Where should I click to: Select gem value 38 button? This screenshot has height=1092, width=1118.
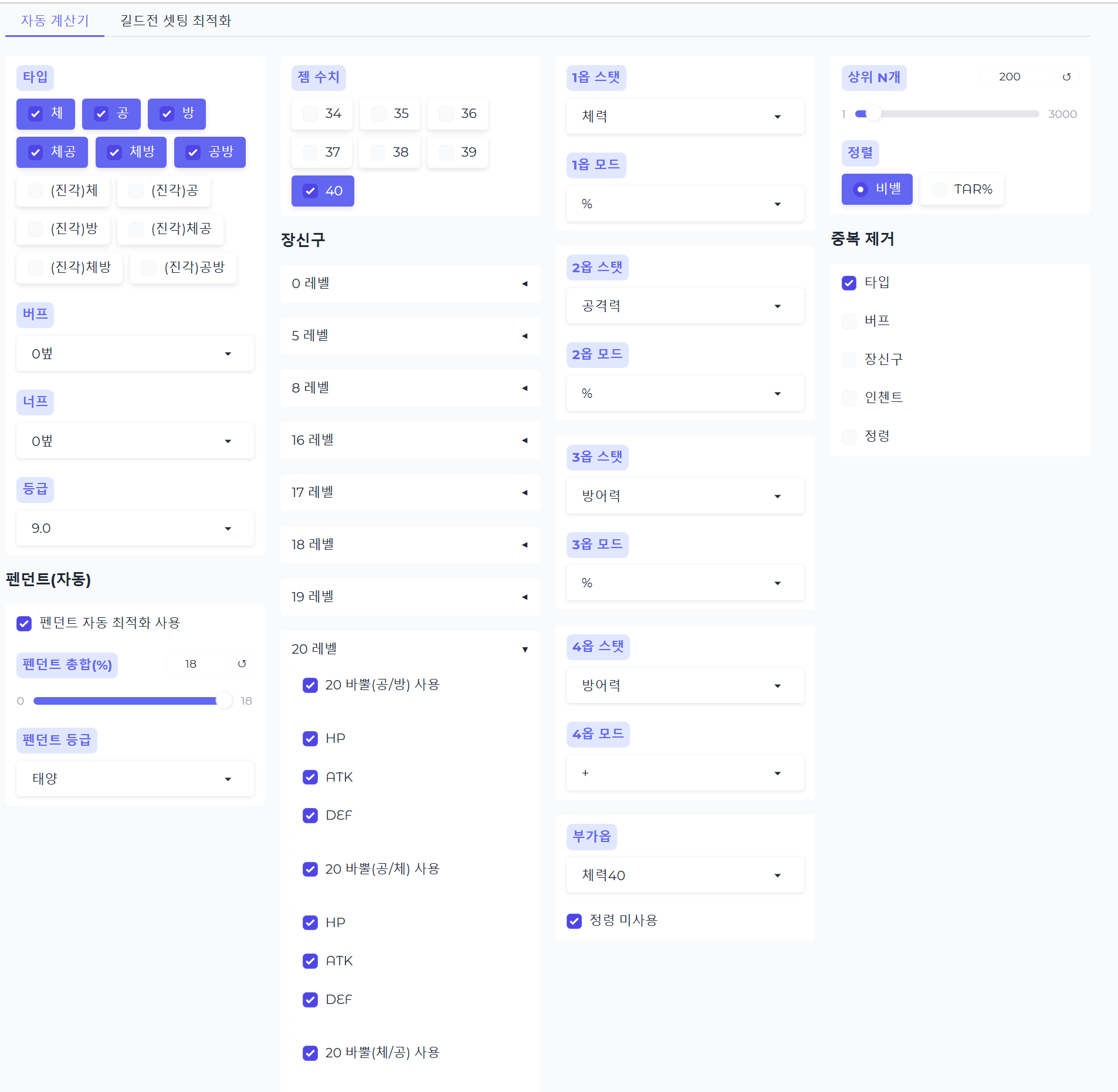389,152
